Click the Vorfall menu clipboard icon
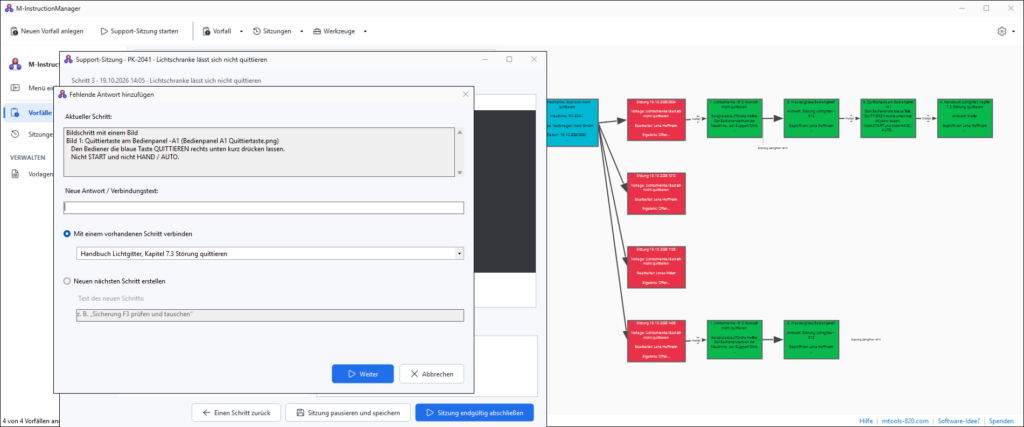Screen dimensions: 1024x427 (x=207, y=31)
